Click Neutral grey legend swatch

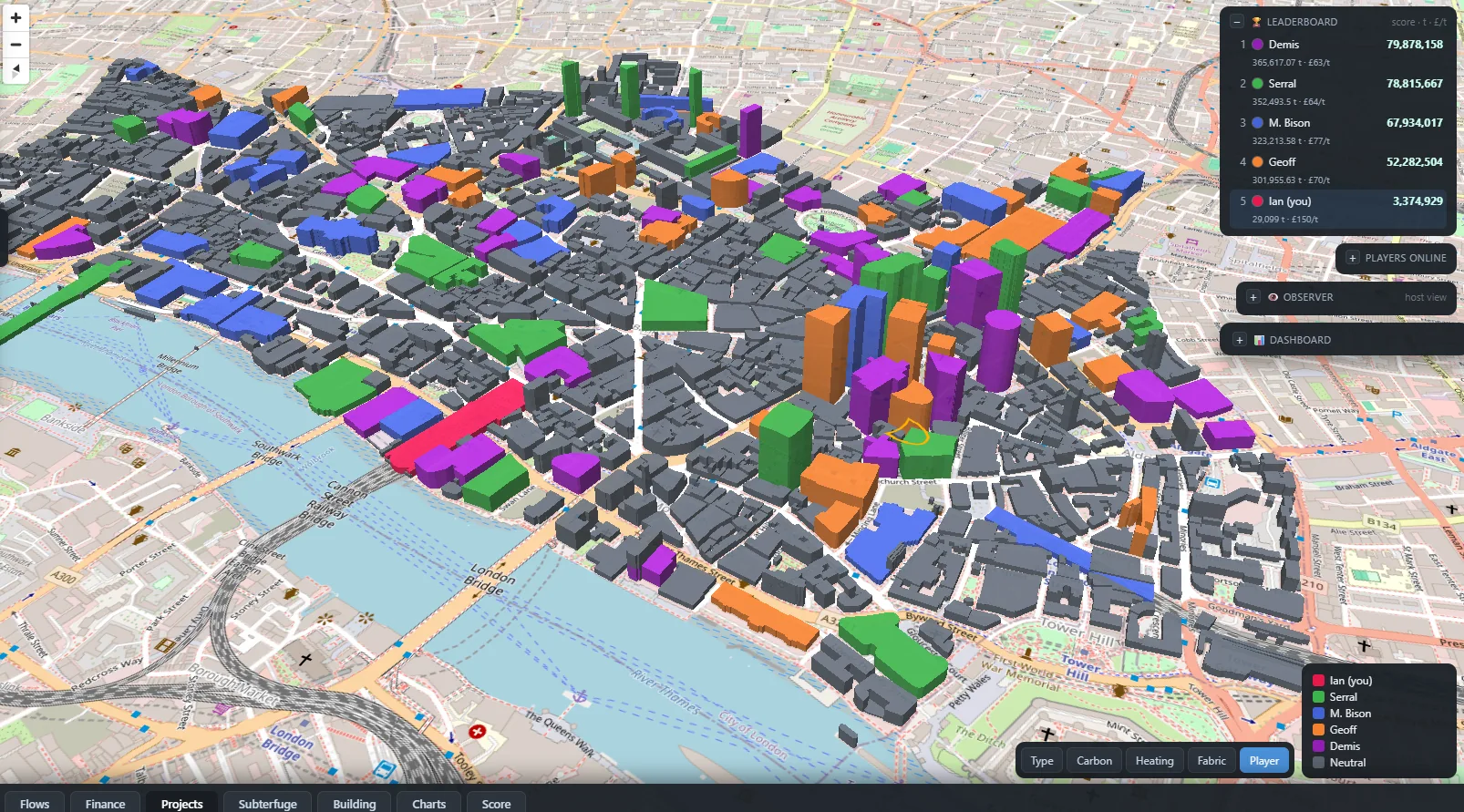(1318, 763)
